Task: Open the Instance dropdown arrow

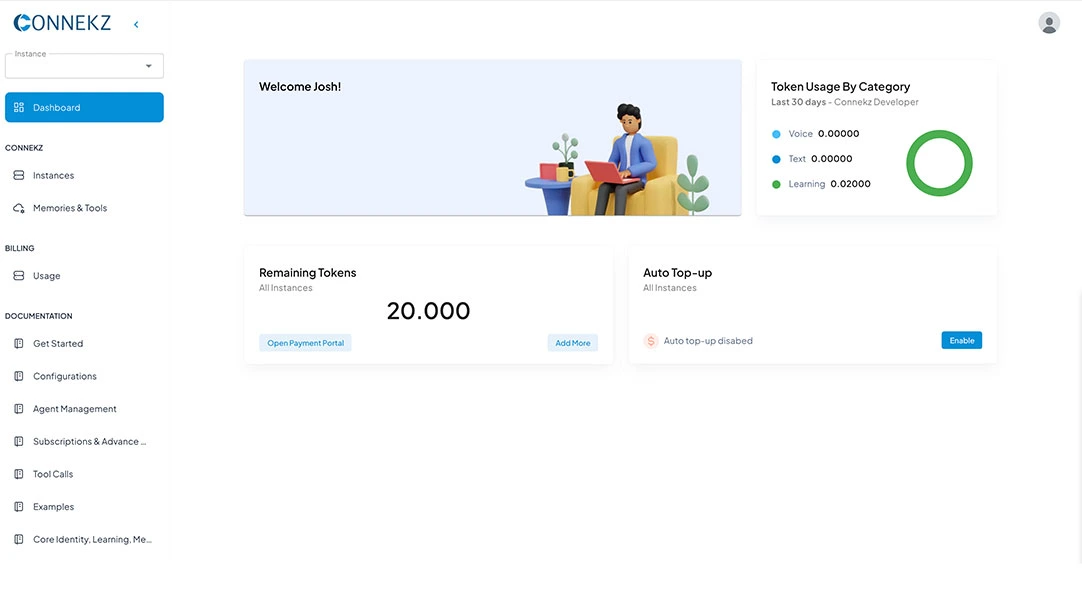Action: [149, 66]
